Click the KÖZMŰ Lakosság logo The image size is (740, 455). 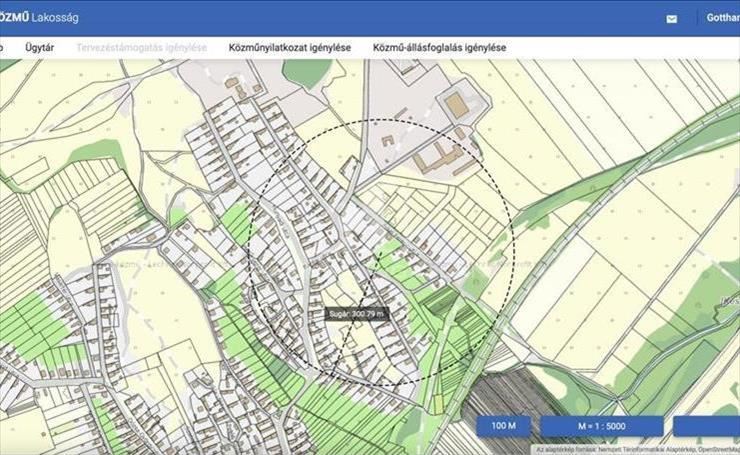click(x=38, y=17)
